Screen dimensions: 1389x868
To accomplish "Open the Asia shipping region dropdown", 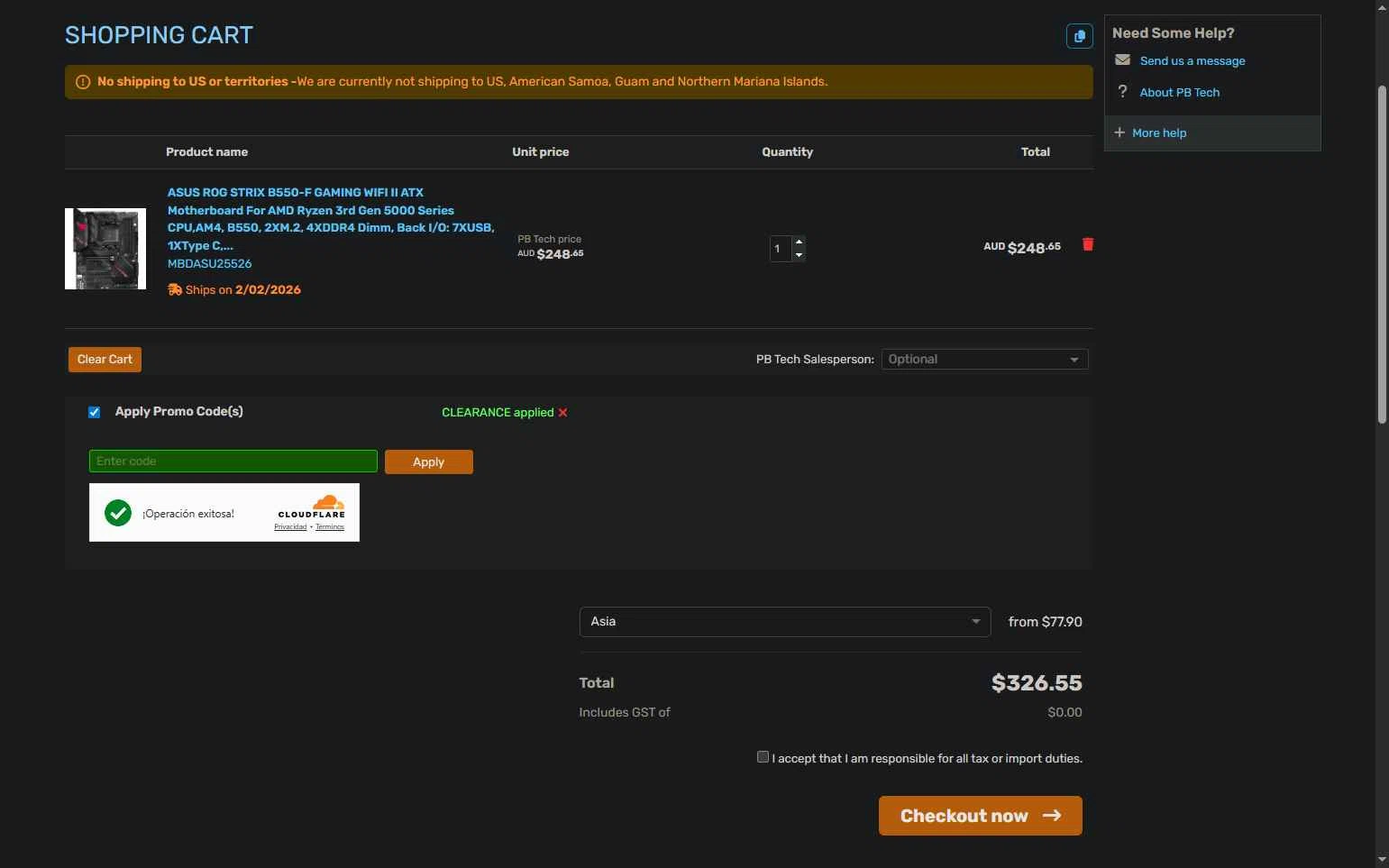I will [784, 622].
